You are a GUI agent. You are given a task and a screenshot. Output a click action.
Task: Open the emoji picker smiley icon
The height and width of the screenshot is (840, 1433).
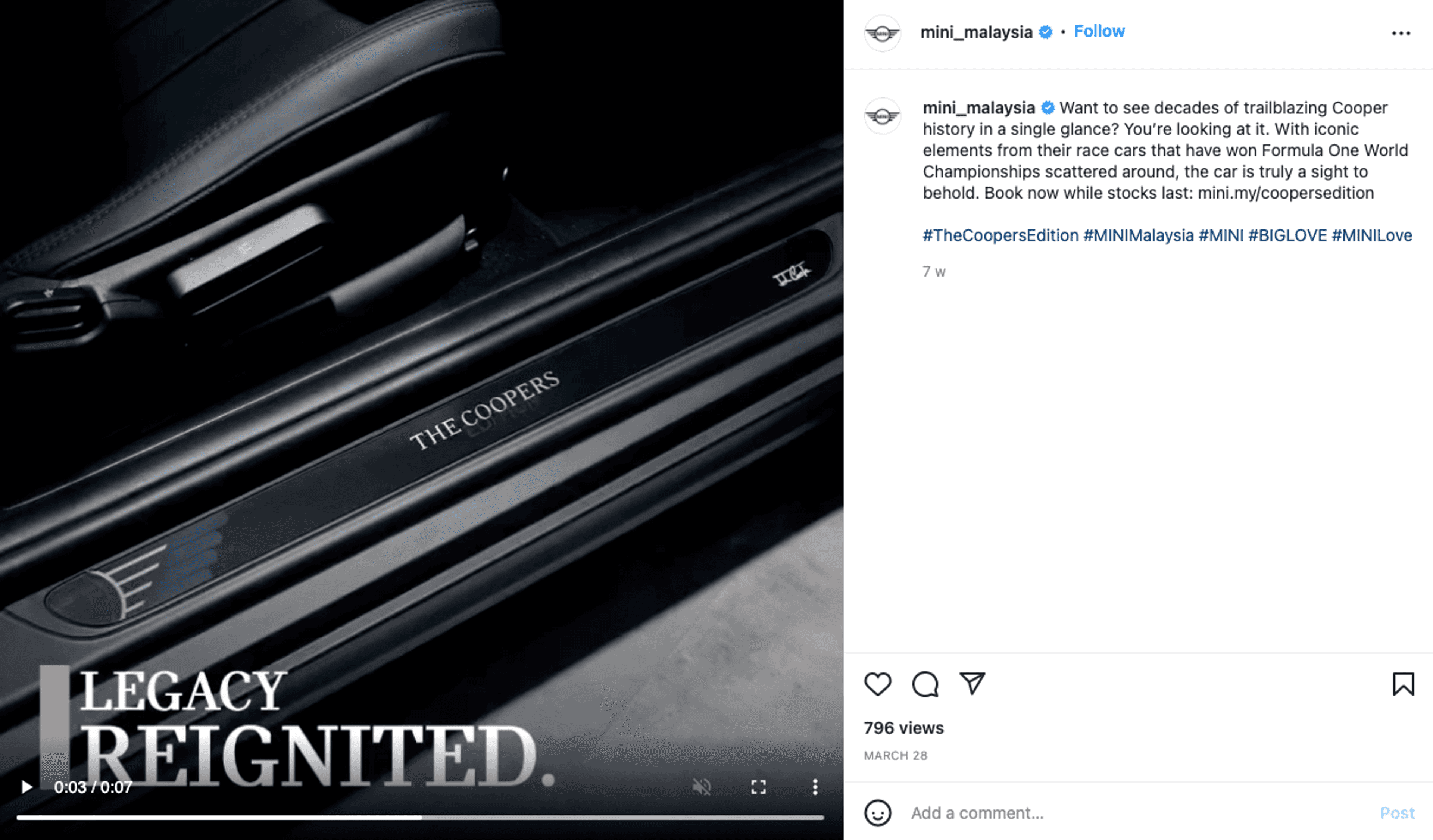[877, 813]
